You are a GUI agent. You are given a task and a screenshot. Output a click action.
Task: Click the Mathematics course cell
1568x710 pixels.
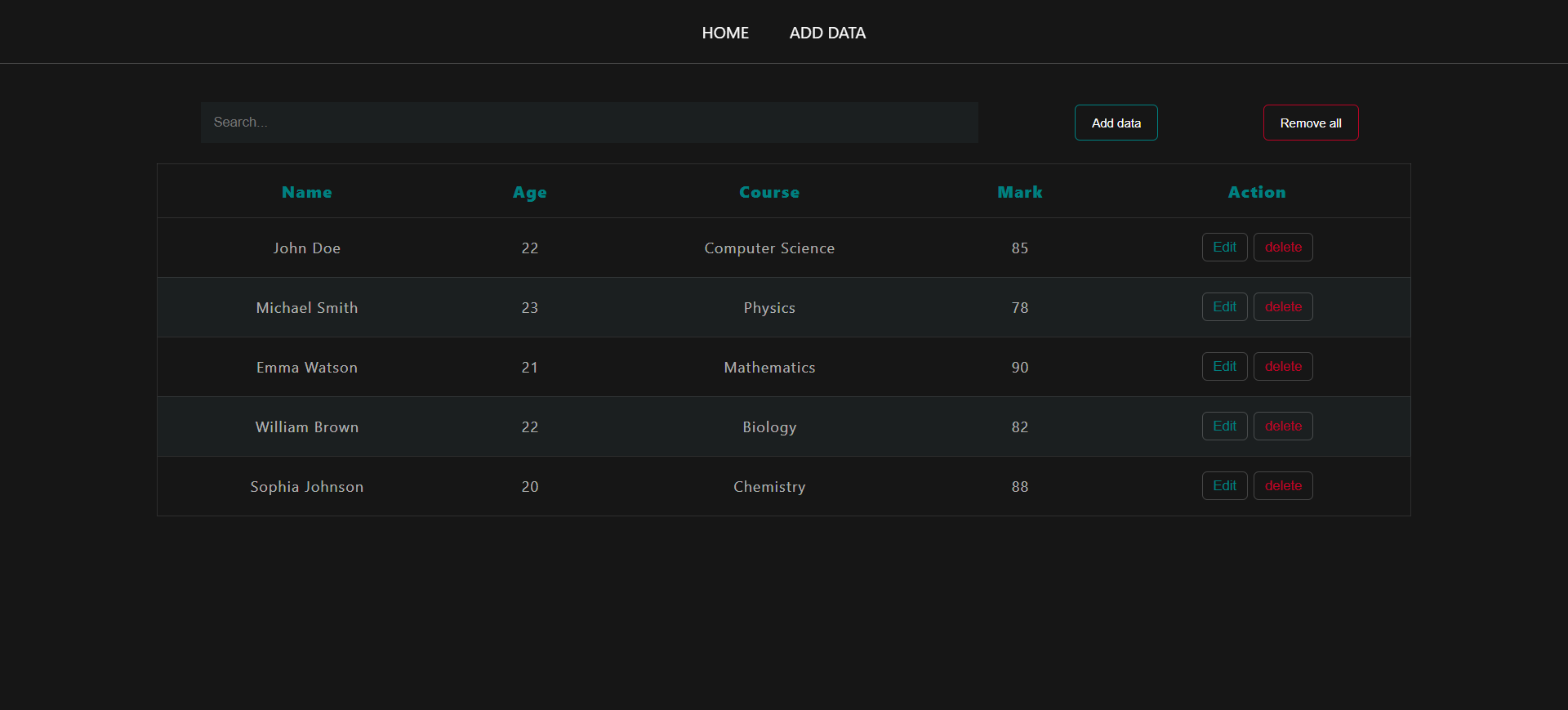point(769,368)
